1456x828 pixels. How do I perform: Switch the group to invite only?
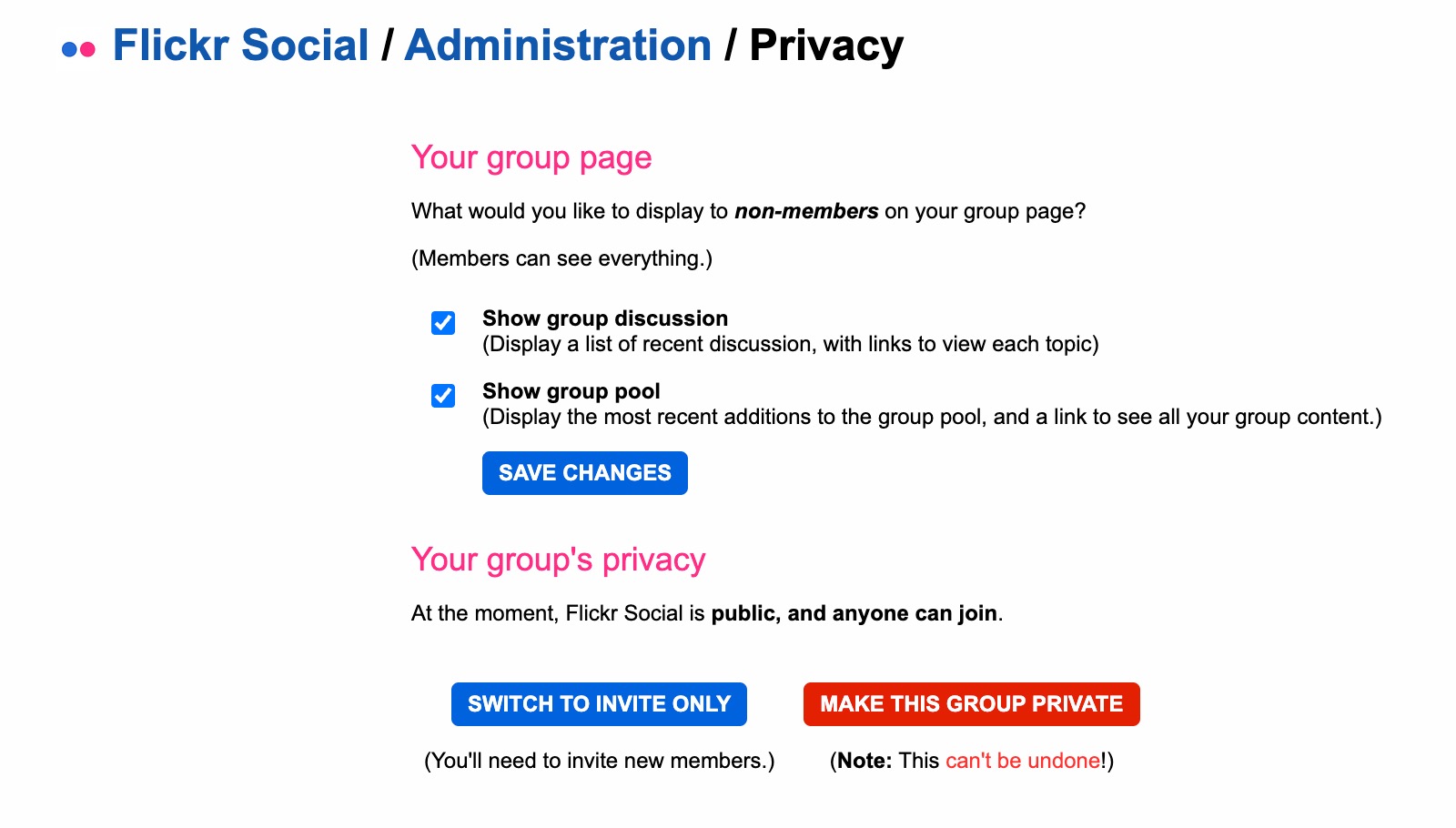[x=599, y=704]
